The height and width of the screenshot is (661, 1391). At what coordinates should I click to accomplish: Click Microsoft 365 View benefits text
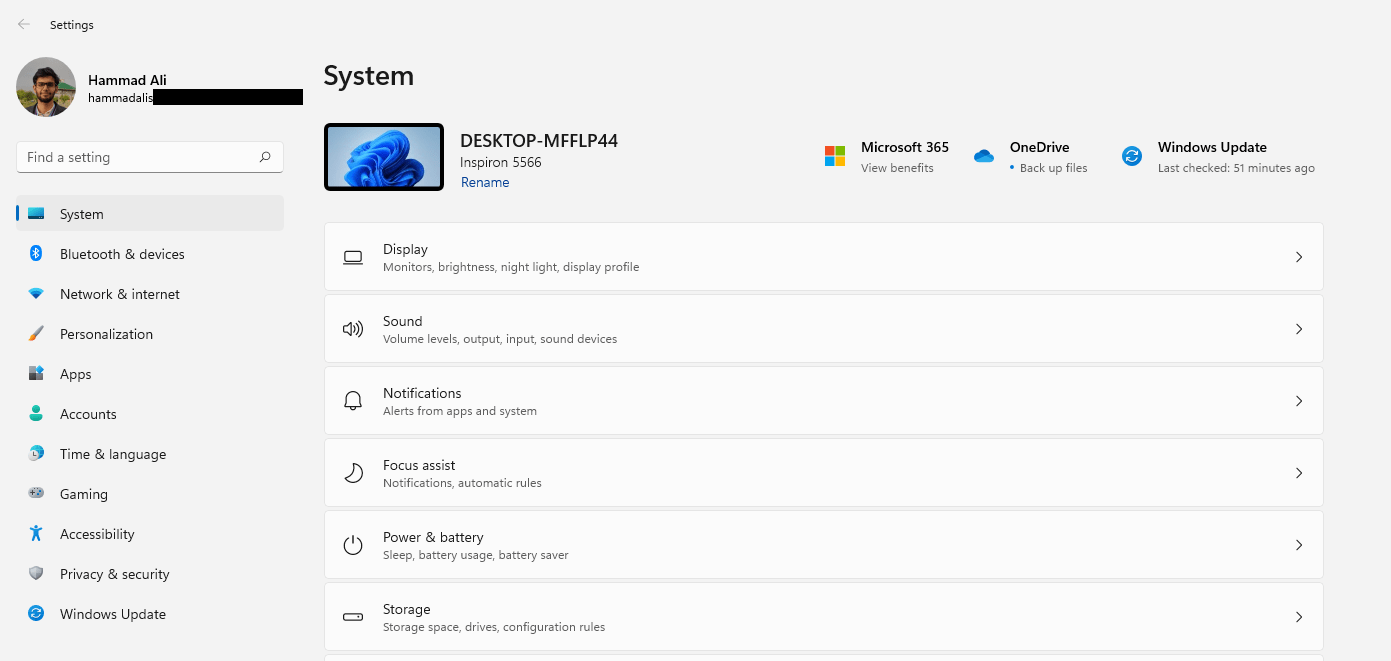(x=897, y=168)
